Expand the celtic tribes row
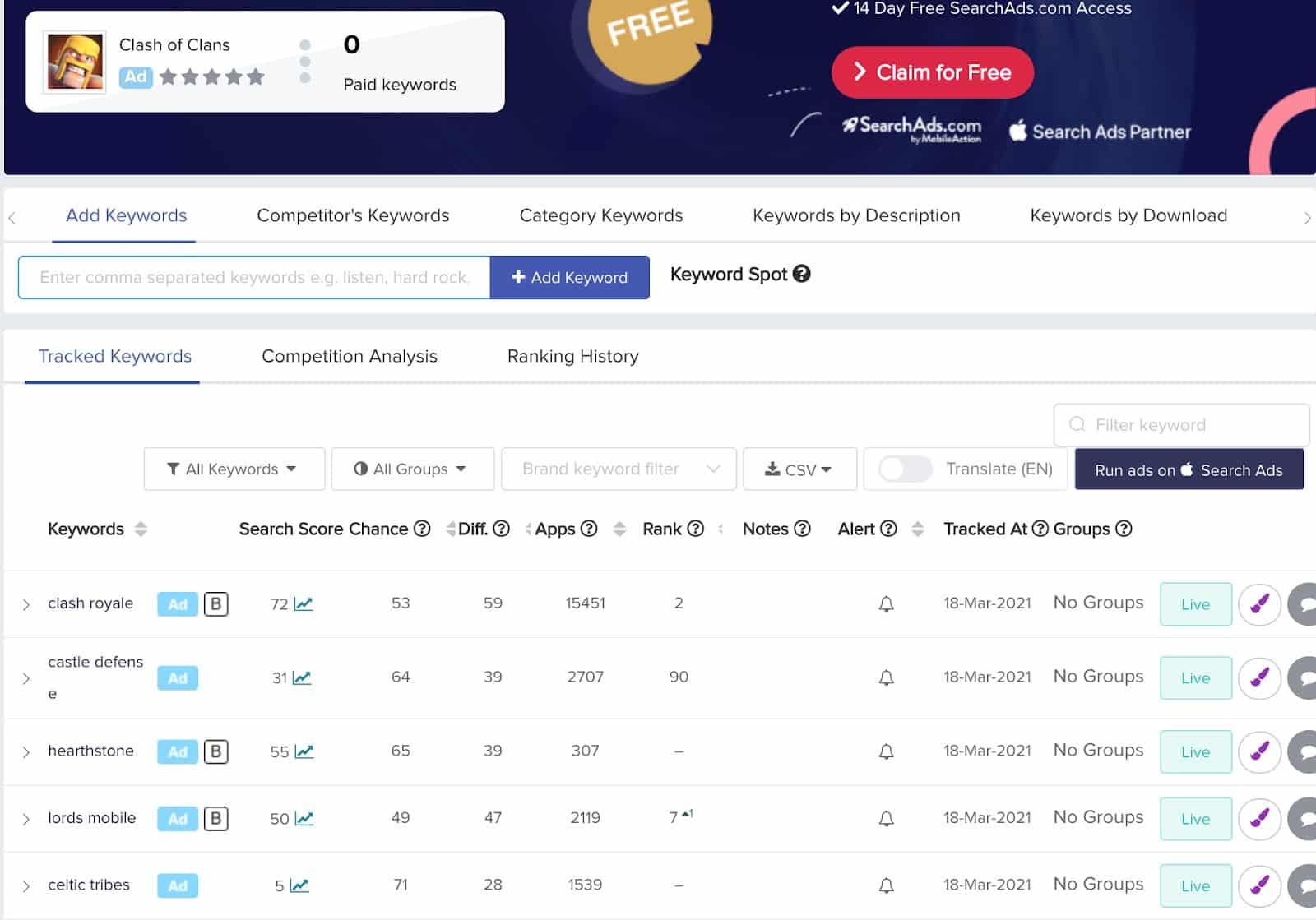Screen dimensions: 1316x920 click(x=25, y=886)
